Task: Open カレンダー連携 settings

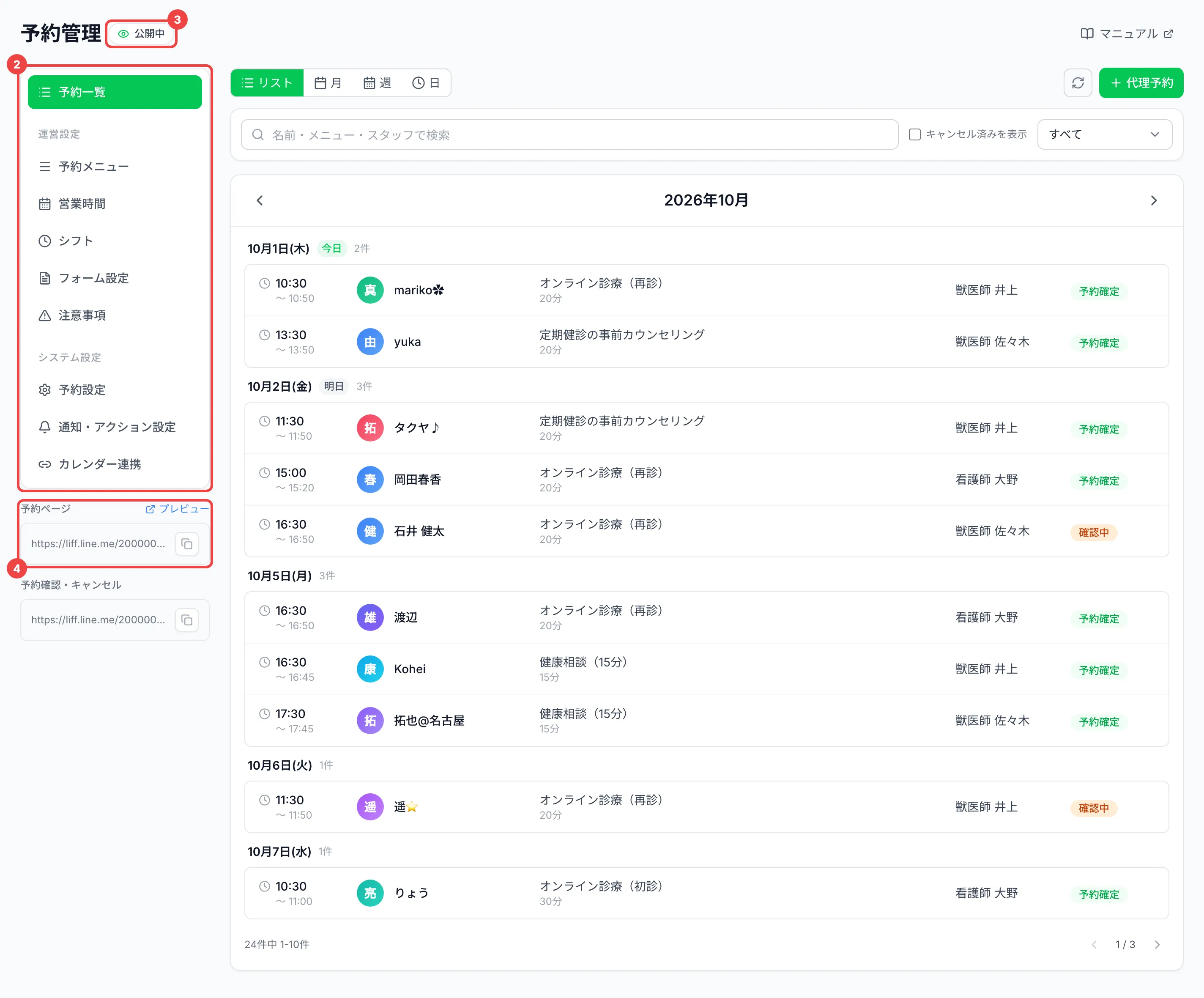Action: (115, 465)
